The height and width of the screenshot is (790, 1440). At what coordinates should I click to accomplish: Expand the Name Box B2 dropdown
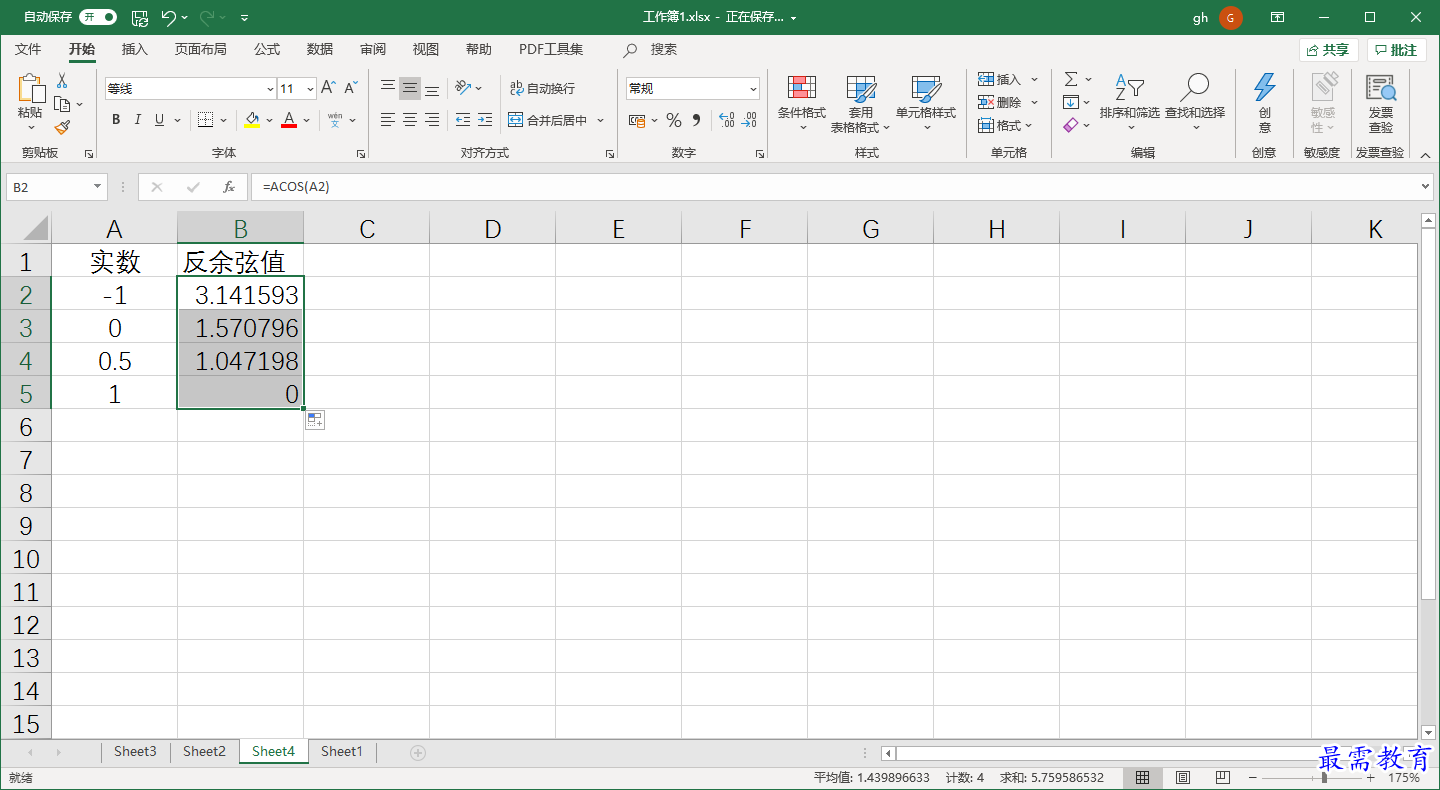point(97,187)
